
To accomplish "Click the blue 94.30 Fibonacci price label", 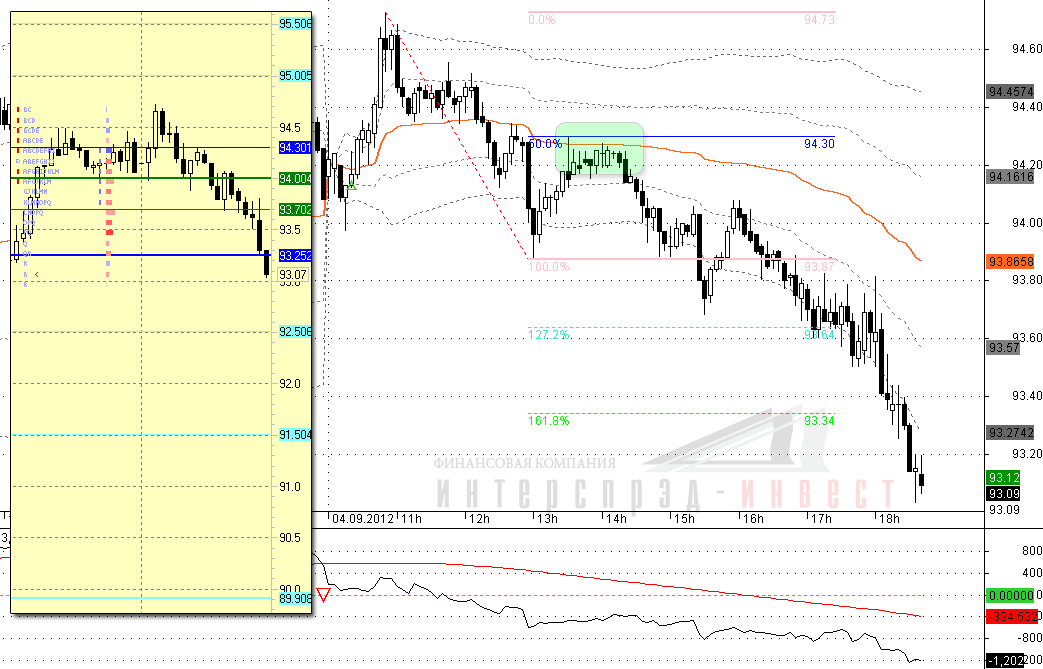I will (819, 143).
